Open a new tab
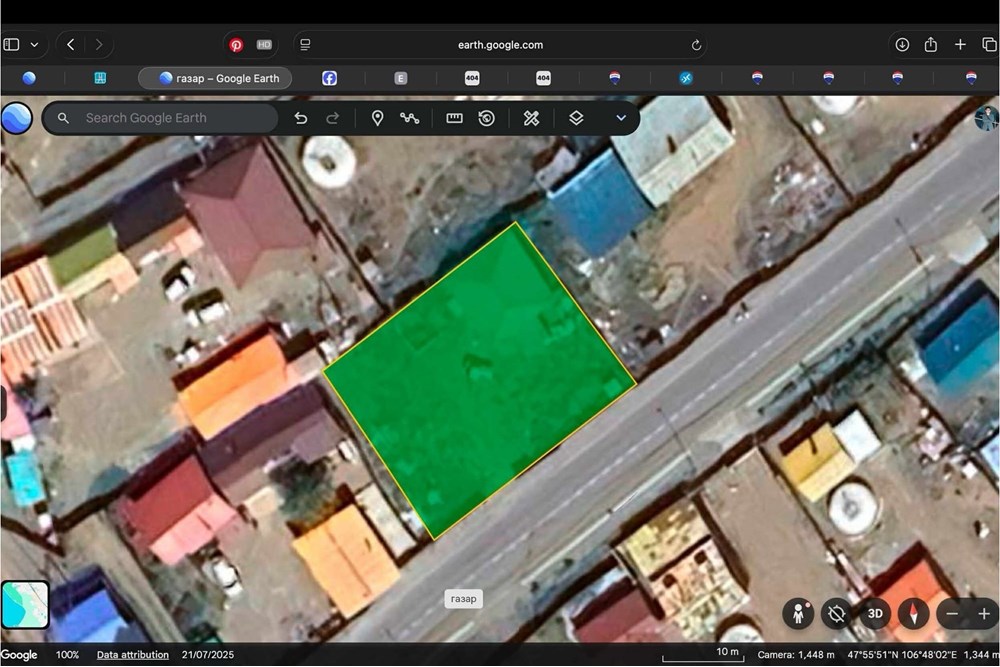Image resolution: width=1000 pixels, height=667 pixels. pos(960,44)
